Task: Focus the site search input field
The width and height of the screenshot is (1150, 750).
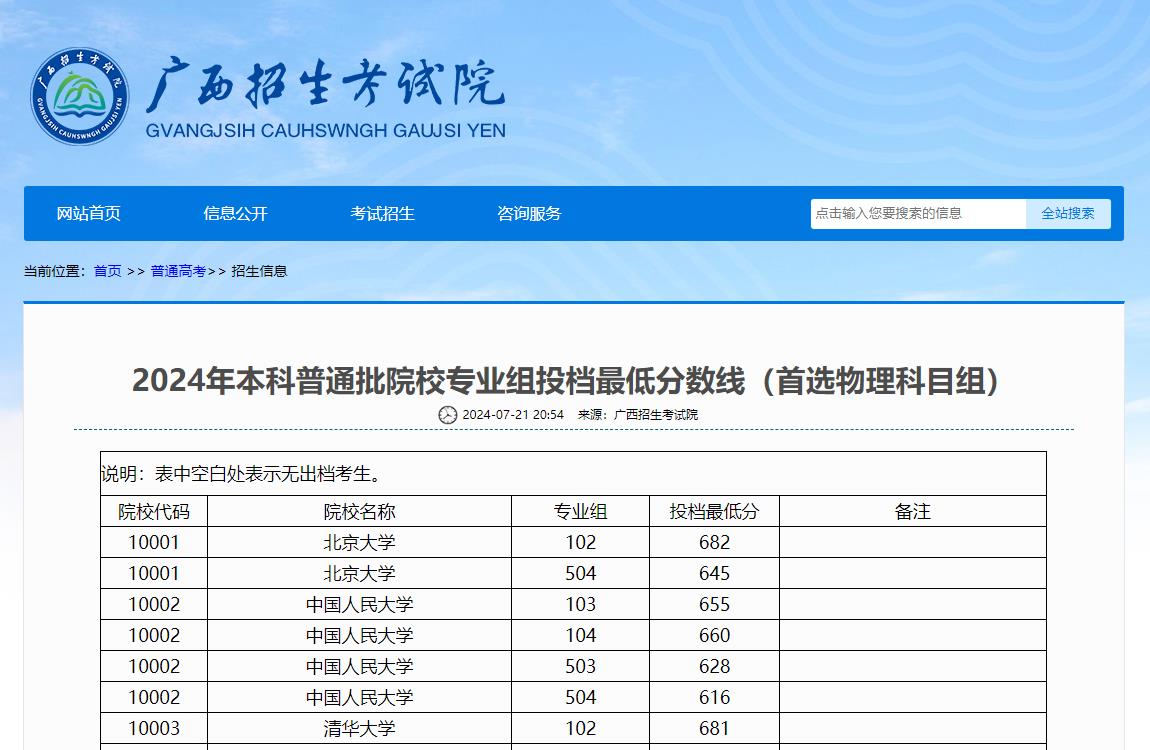Action: click(x=917, y=213)
